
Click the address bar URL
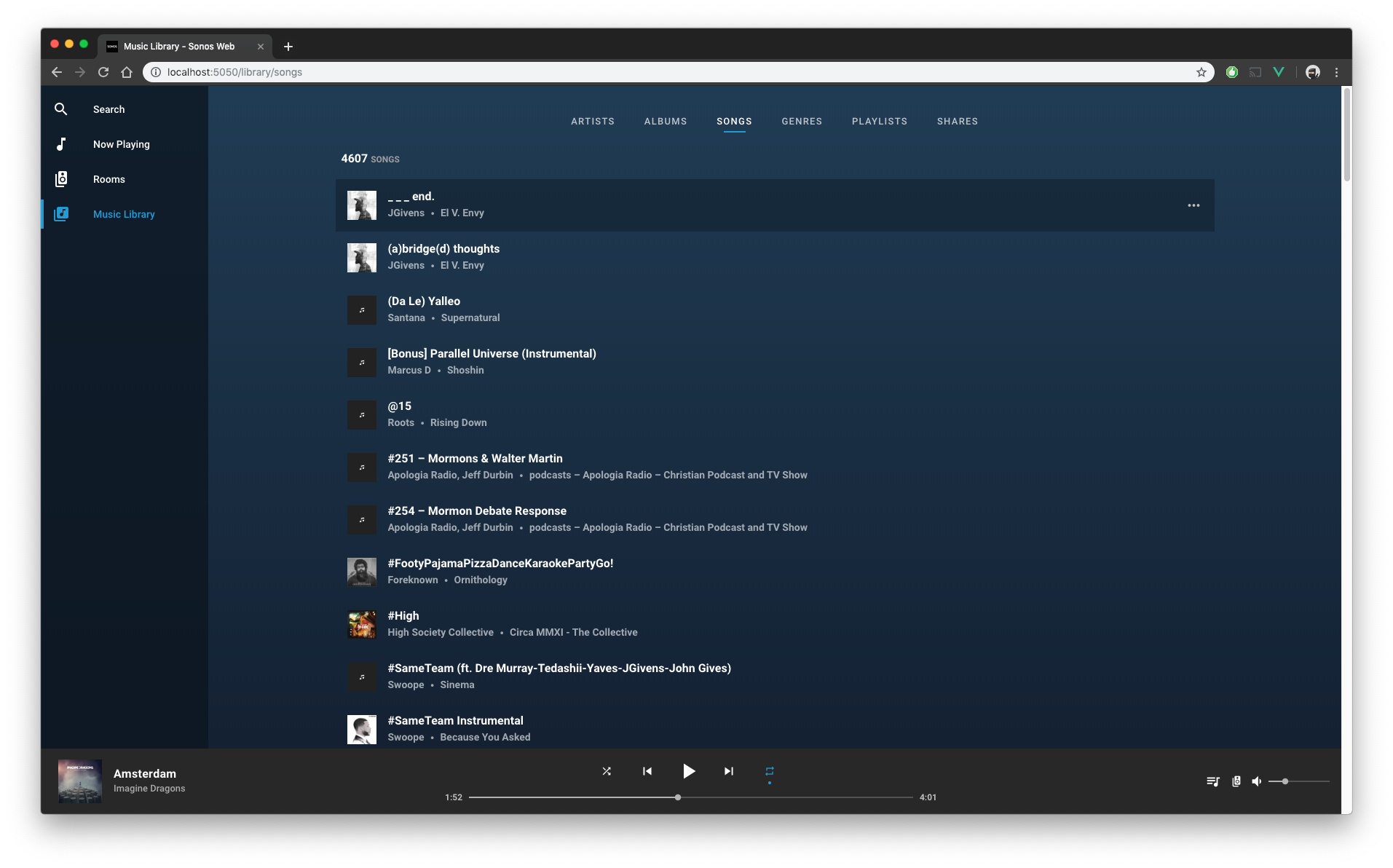click(234, 72)
